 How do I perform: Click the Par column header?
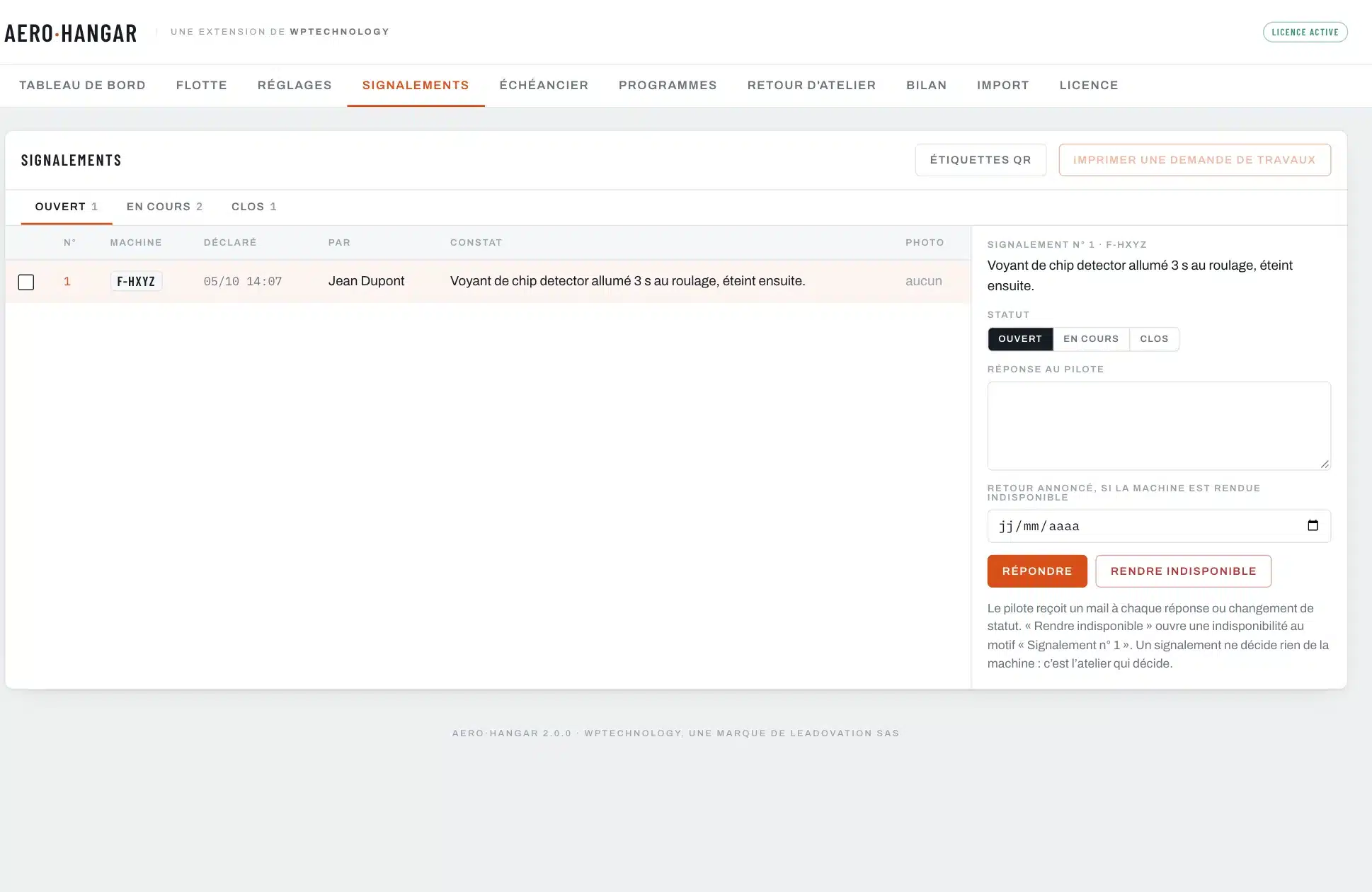(x=339, y=242)
